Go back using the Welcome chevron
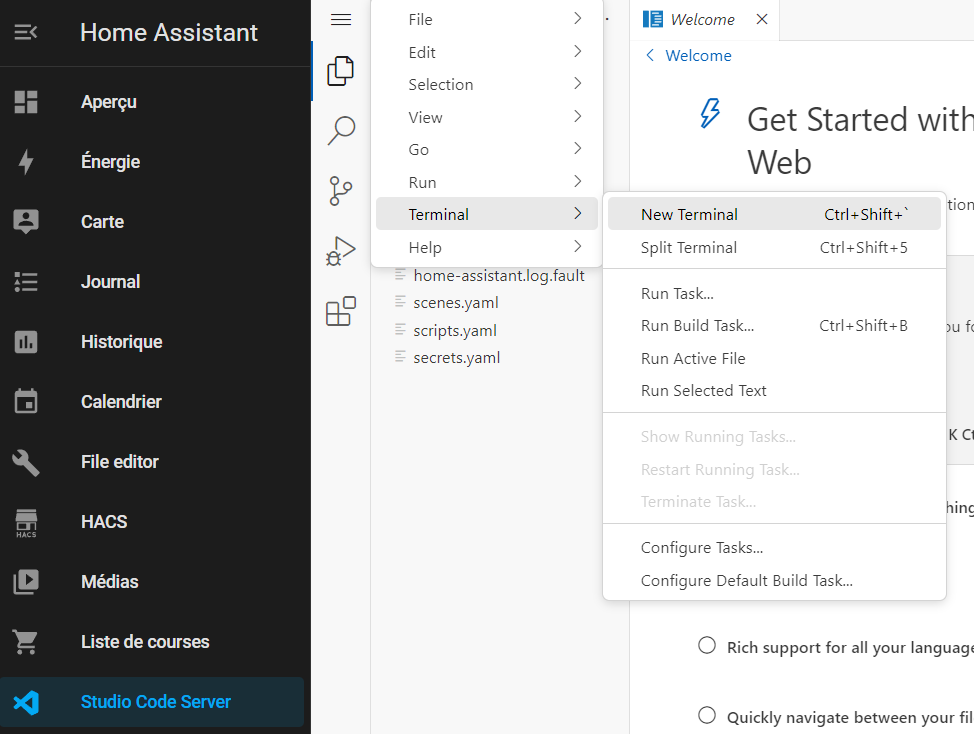 [x=650, y=55]
